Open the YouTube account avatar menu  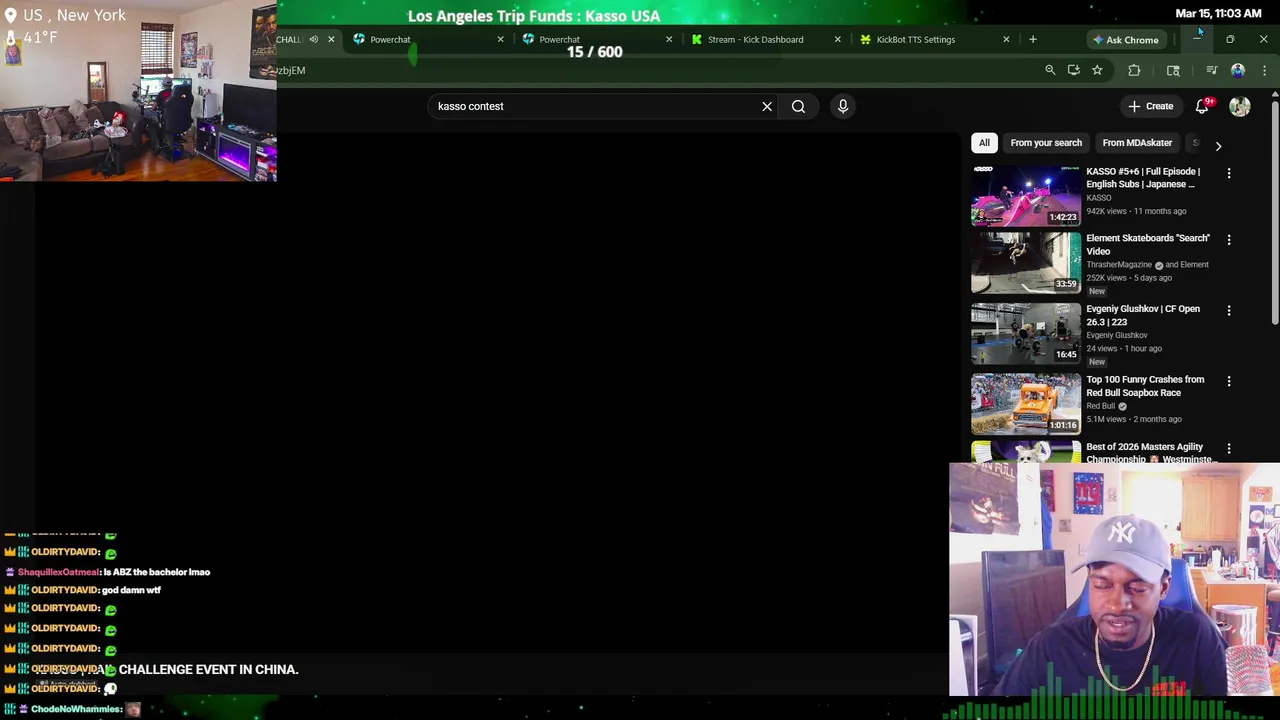tap(1240, 106)
